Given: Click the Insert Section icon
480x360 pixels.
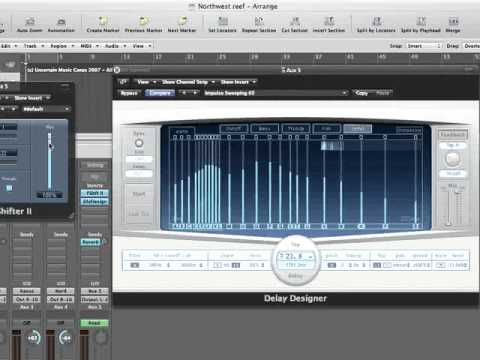Looking at the screenshot, I should (329, 22).
